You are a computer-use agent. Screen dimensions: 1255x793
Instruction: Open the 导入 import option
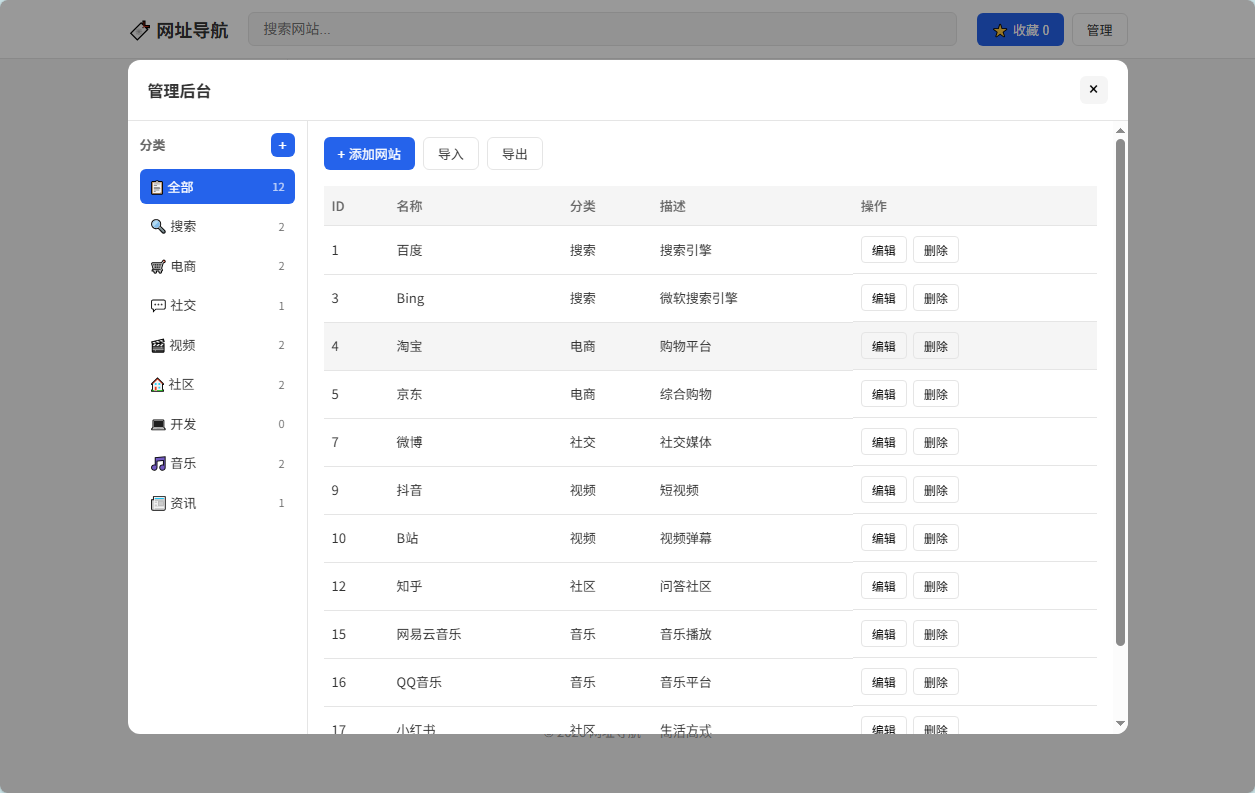click(450, 153)
